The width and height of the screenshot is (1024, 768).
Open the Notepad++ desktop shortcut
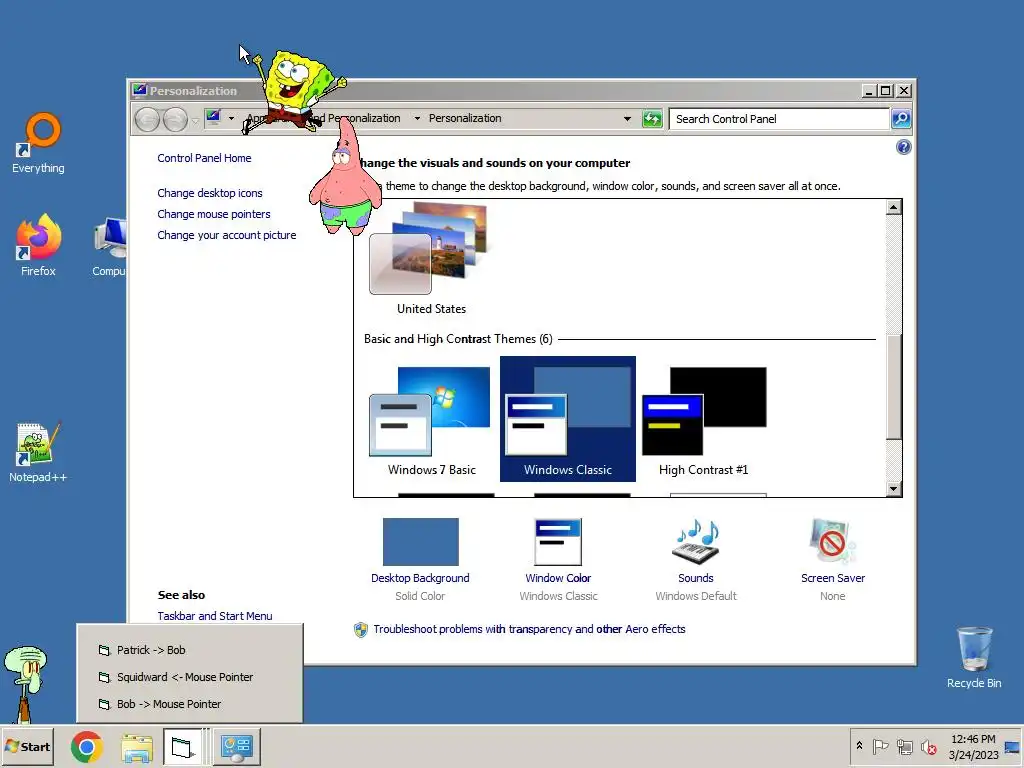(x=38, y=453)
